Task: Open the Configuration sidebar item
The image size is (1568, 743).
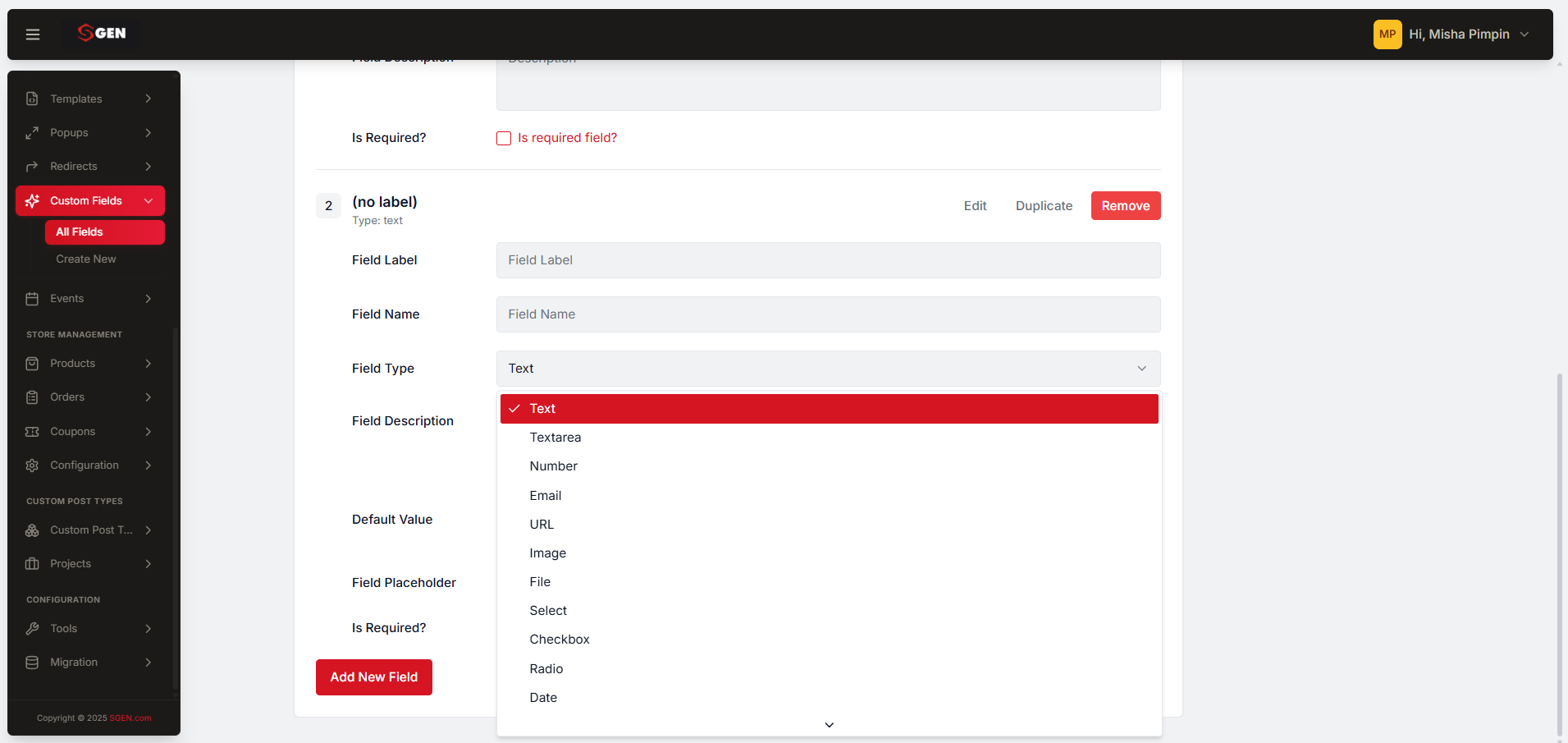Action: pyautogui.click(x=89, y=465)
